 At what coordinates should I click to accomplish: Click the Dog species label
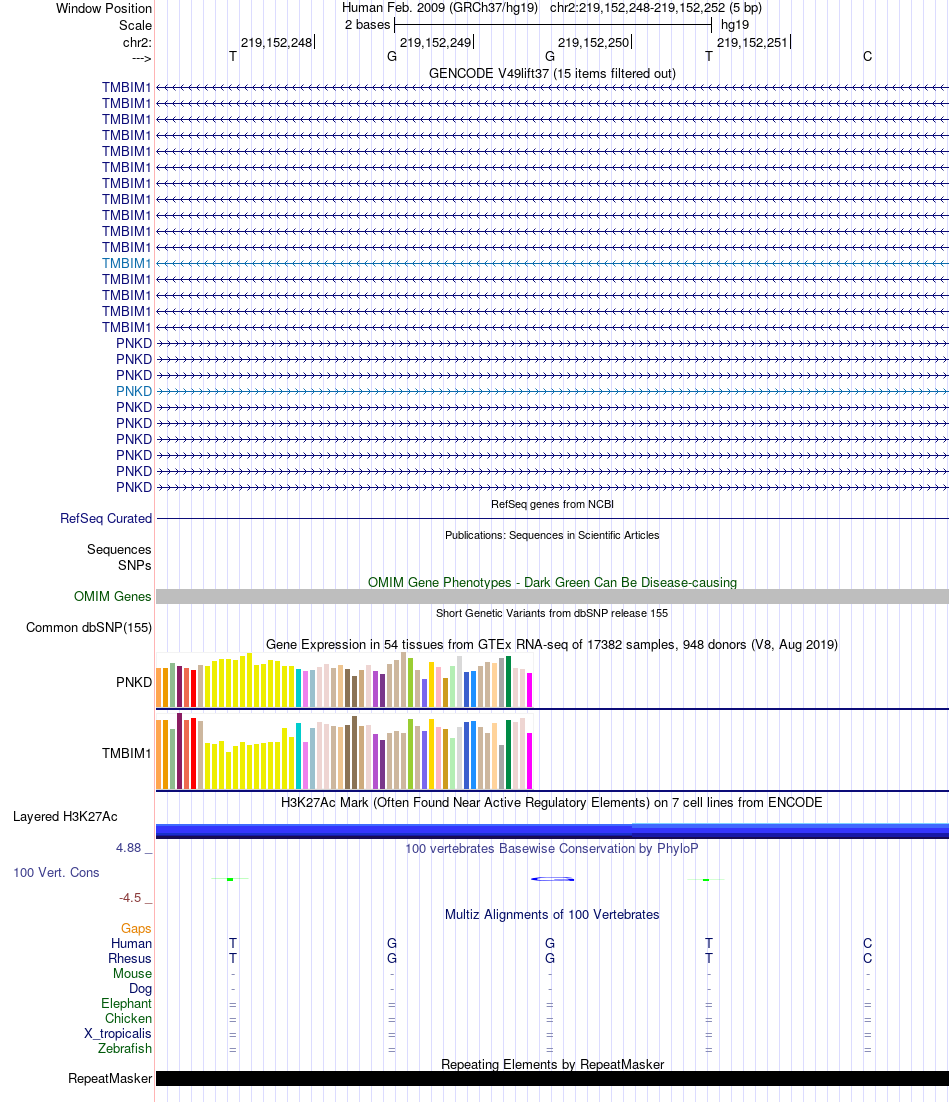(141, 989)
